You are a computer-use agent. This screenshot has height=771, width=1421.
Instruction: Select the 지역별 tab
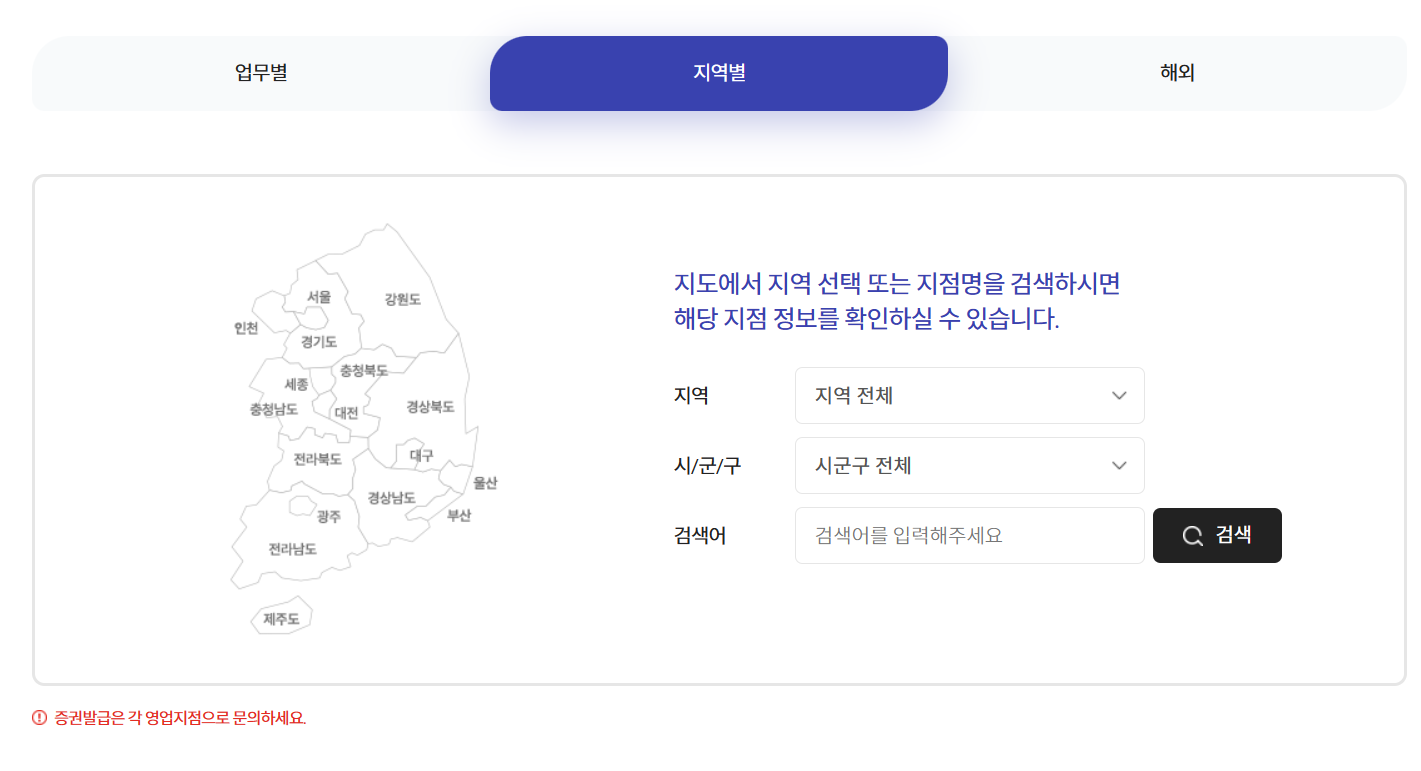click(718, 73)
